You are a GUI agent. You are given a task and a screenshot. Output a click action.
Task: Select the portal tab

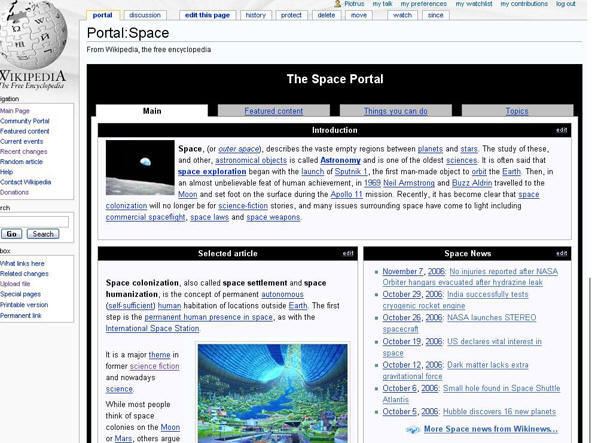click(103, 15)
